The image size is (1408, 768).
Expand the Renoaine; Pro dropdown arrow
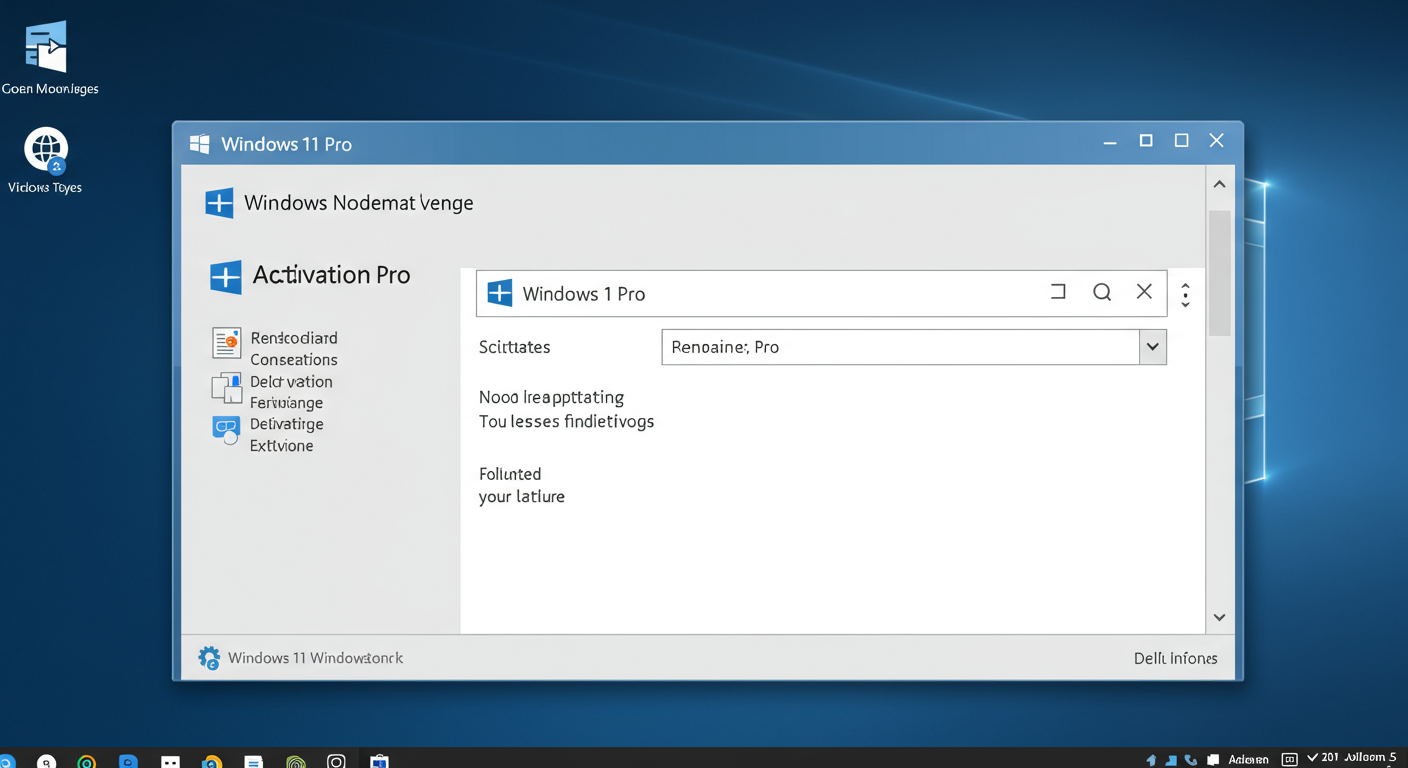point(1153,347)
